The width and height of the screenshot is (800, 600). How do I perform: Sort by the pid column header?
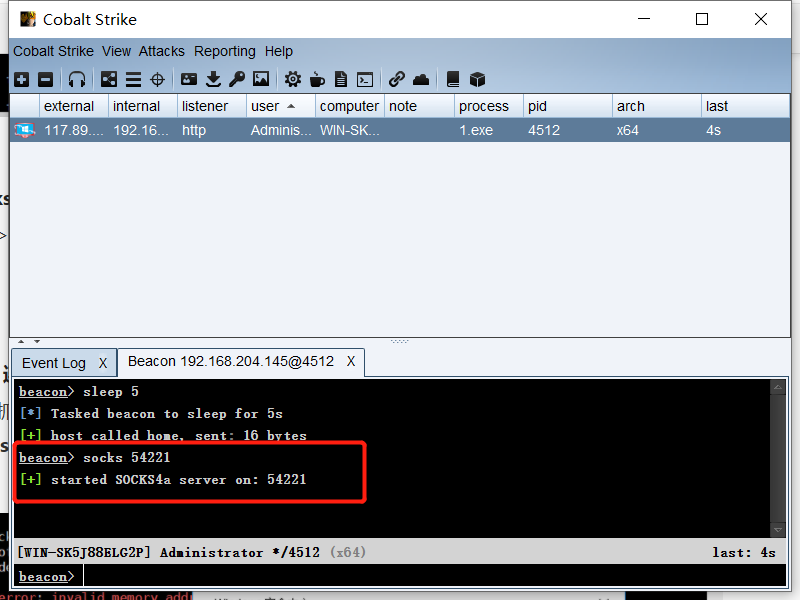click(x=568, y=106)
